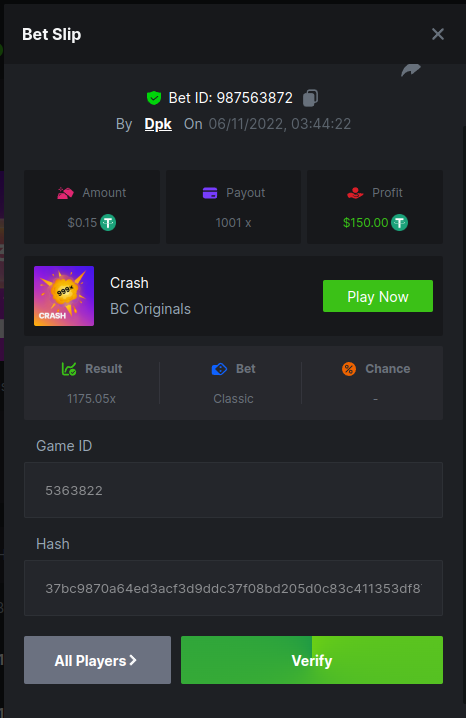466x718 pixels.
Task: Click the Crash game title
Action: coord(129,283)
